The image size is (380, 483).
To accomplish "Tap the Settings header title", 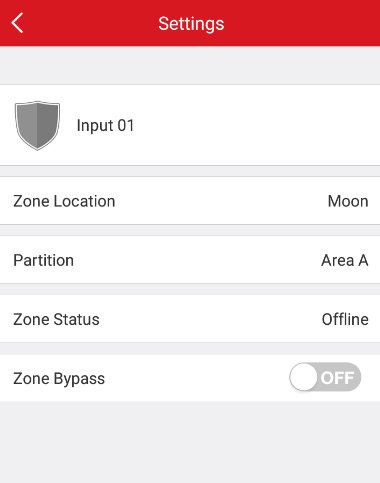I will (x=191, y=24).
